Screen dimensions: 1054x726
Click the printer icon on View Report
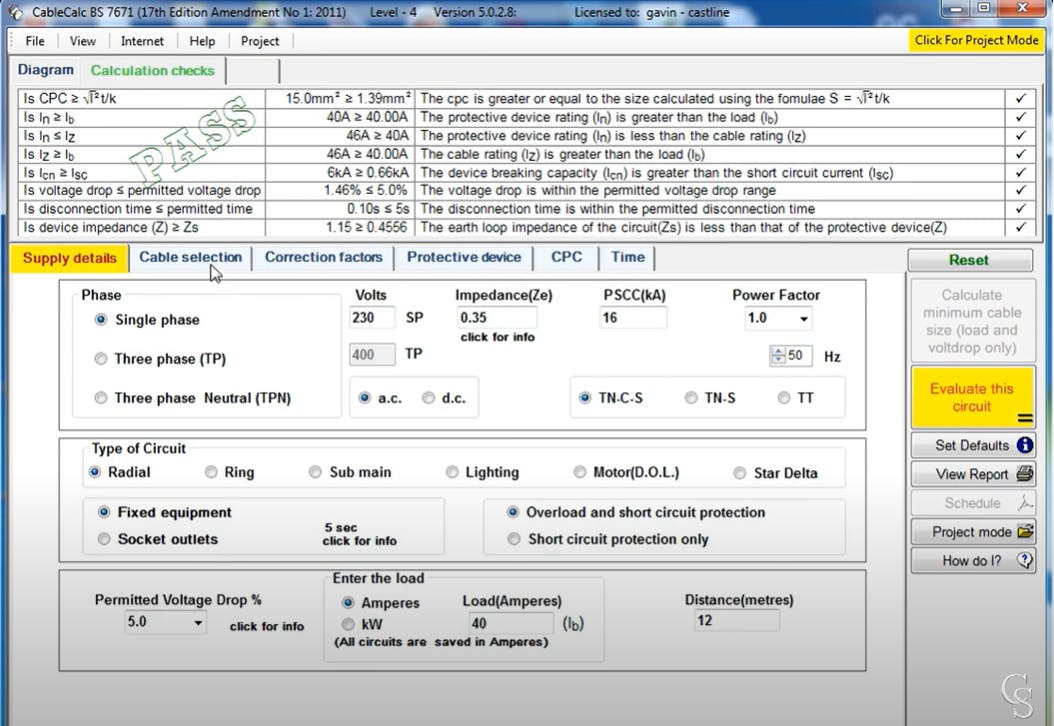click(1024, 474)
